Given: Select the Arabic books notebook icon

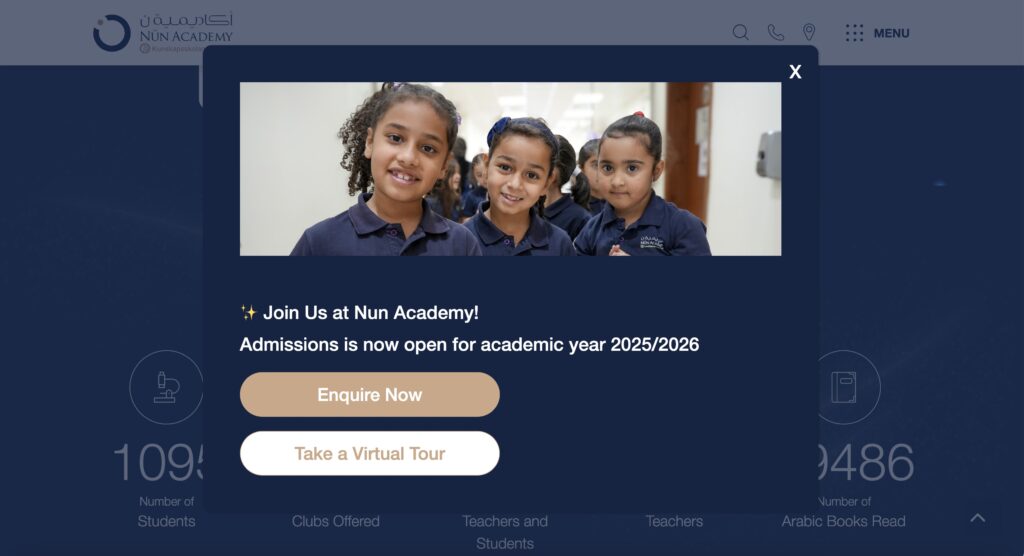Looking at the screenshot, I should pyautogui.click(x=844, y=387).
